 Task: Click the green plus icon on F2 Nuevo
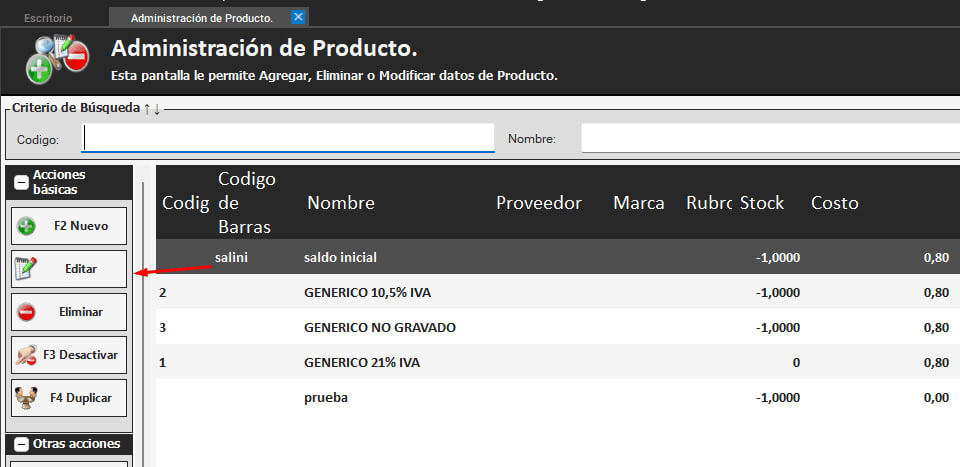(27, 227)
